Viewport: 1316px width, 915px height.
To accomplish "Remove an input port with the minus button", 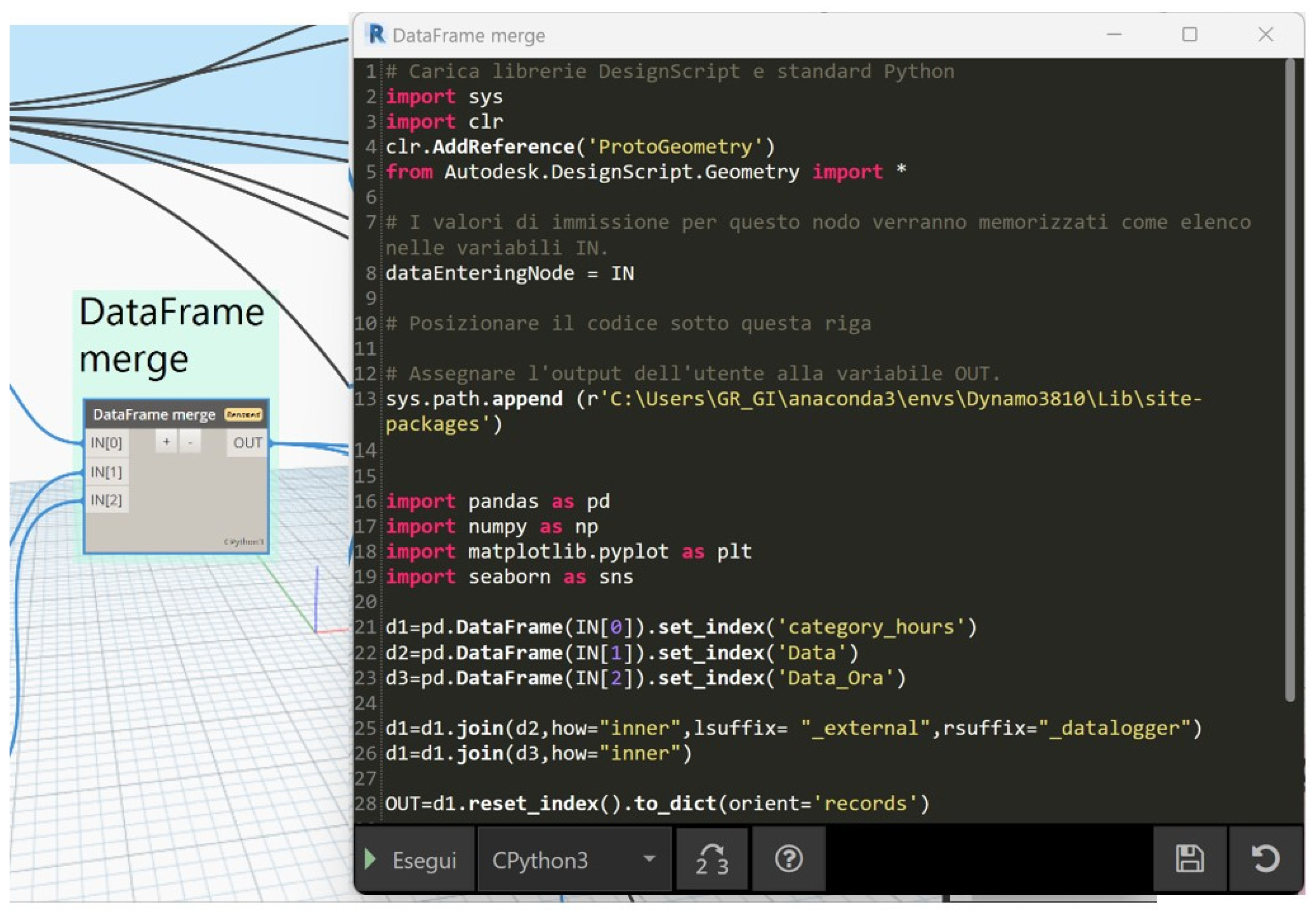I will (190, 442).
